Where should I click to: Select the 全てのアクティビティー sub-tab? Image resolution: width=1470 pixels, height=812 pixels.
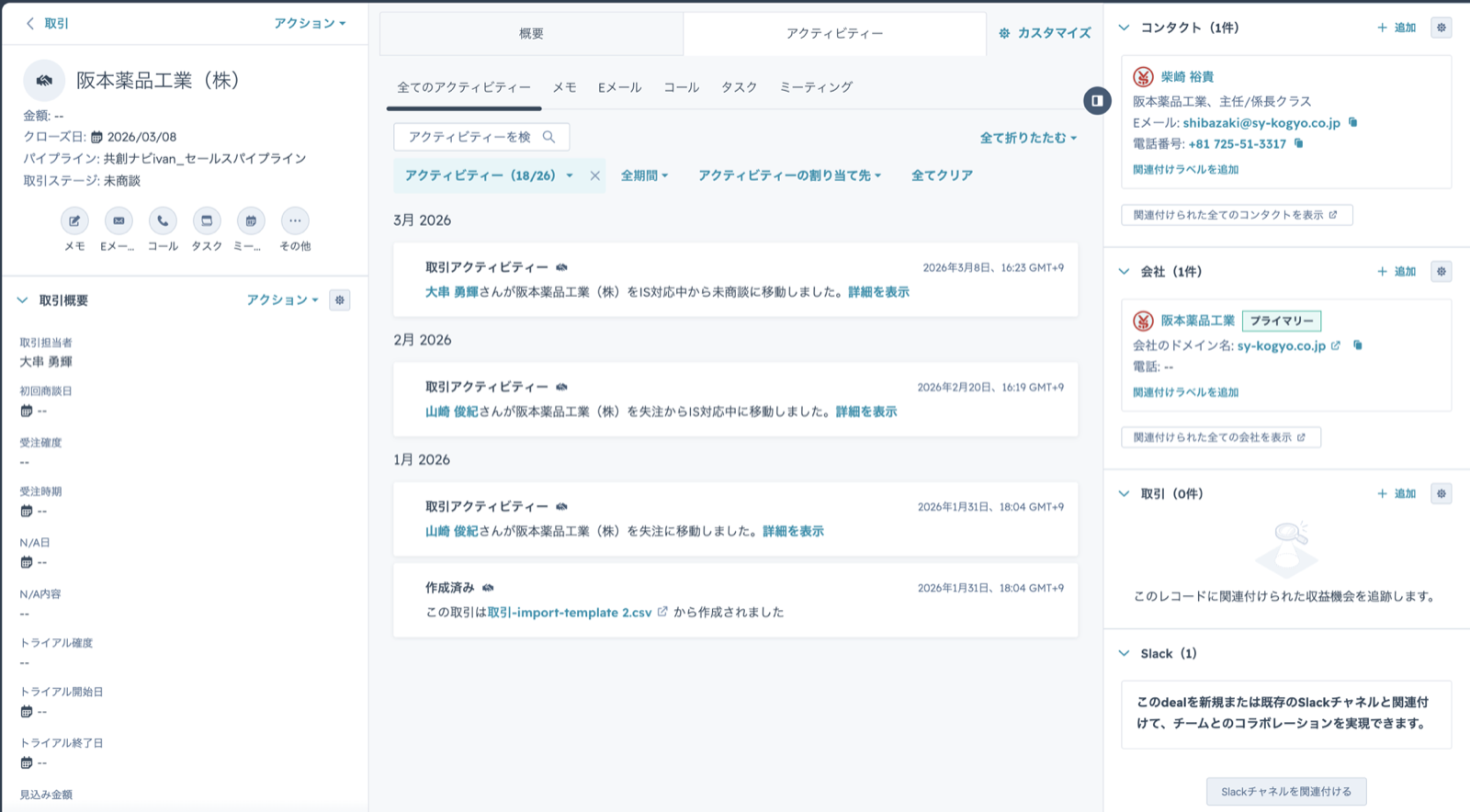coord(464,87)
